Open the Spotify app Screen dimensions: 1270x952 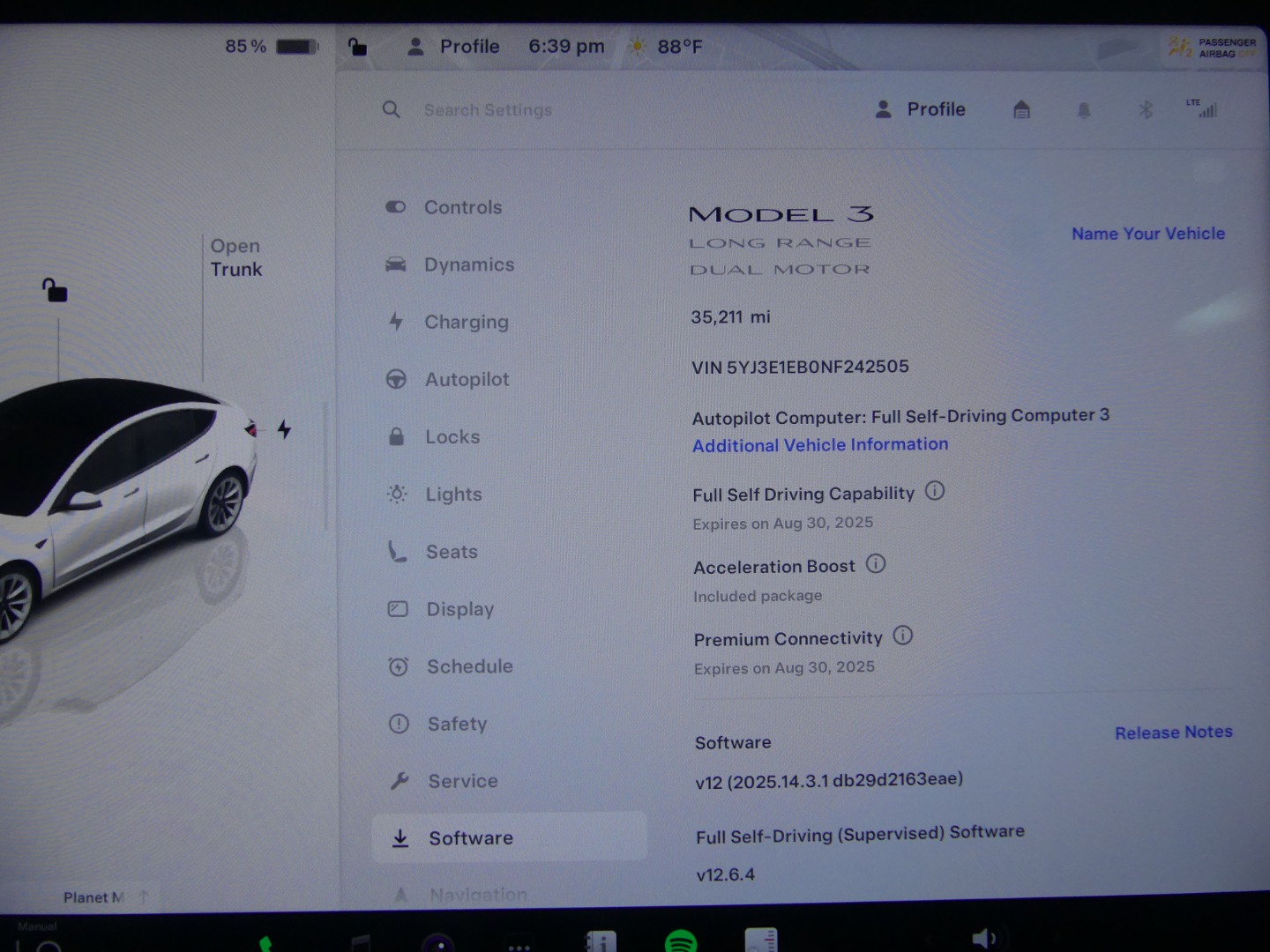[x=680, y=942]
